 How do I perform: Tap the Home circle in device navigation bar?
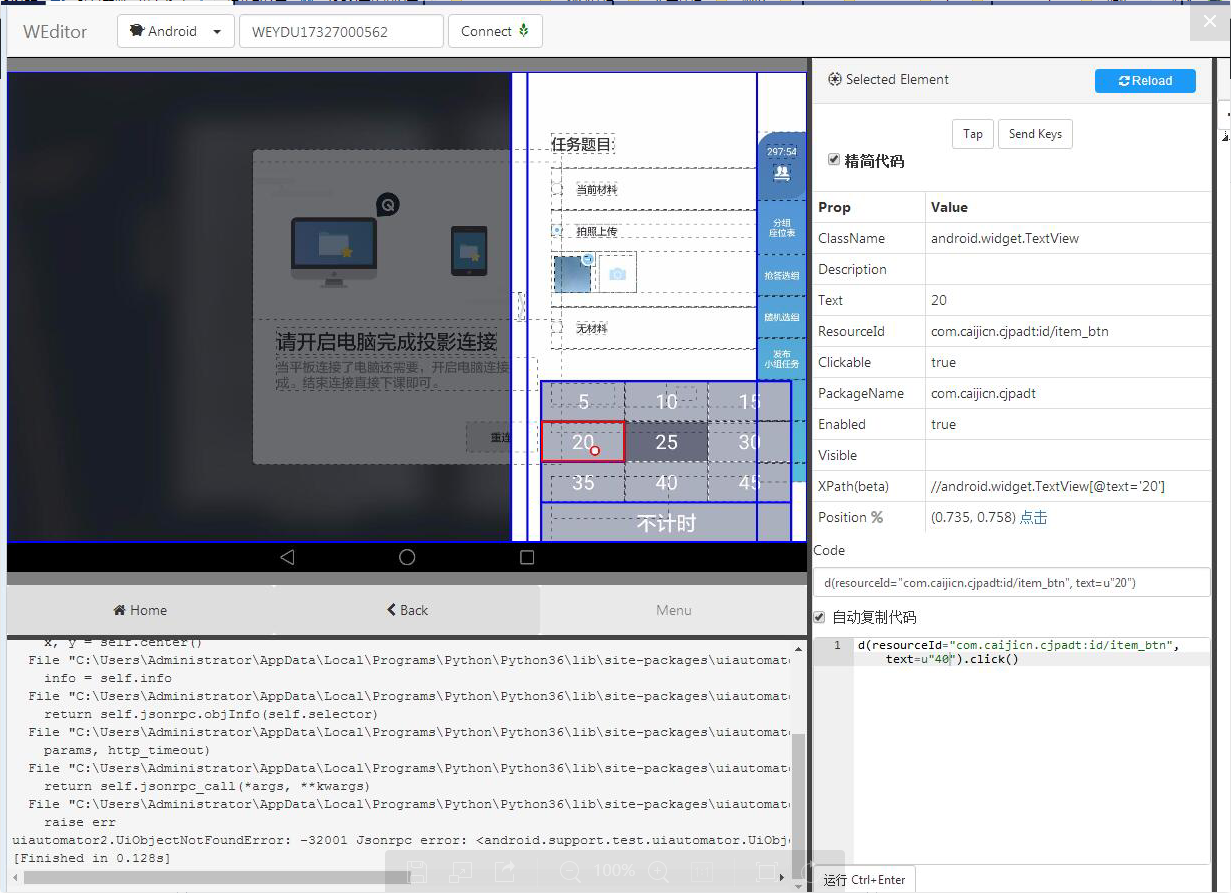point(406,559)
